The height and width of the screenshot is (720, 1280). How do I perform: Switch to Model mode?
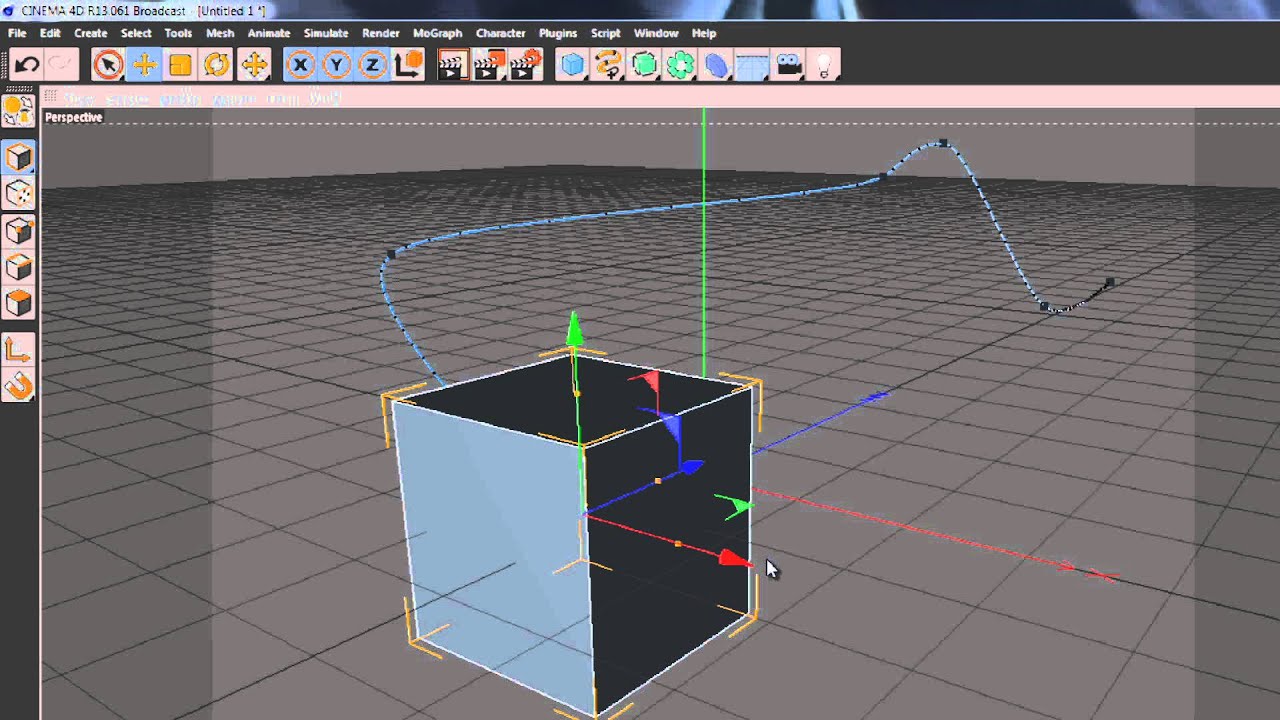[x=19, y=157]
